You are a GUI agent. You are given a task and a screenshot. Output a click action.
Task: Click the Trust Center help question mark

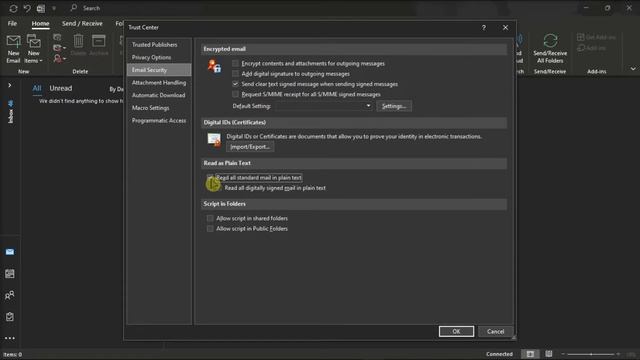(x=484, y=27)
